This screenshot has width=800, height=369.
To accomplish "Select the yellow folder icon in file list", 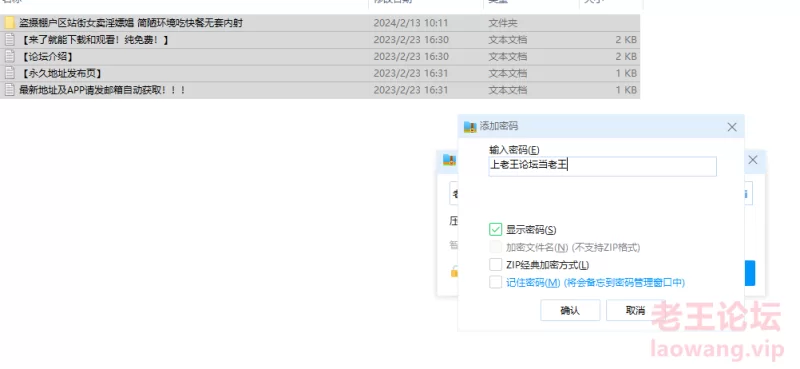I will coord(9,23).
